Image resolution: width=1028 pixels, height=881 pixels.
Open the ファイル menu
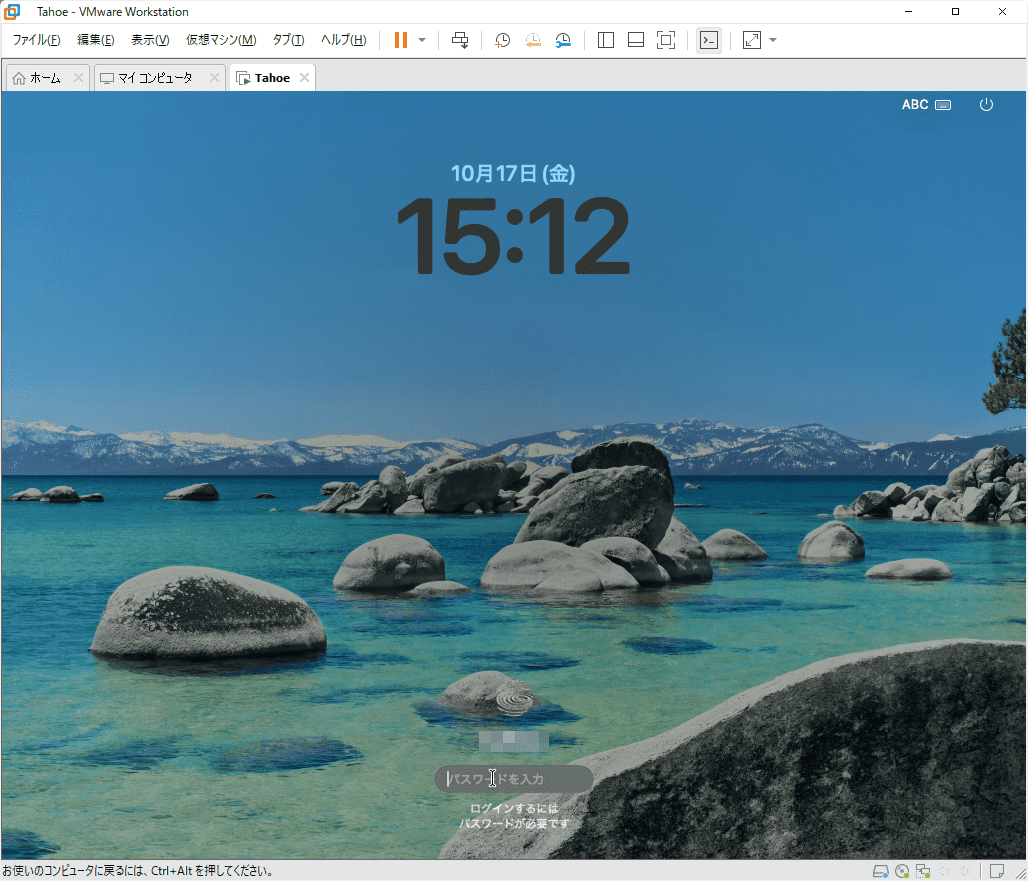[36, 40]
